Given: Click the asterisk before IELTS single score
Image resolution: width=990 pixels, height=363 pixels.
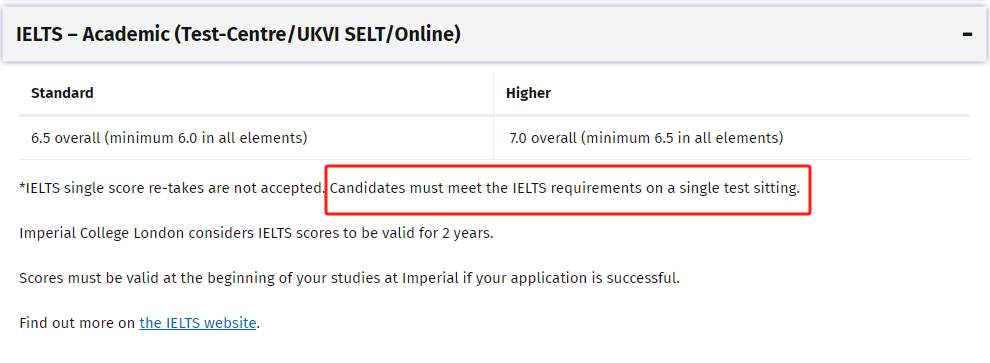Looking at the screenshot, I should tap(22, 186).
